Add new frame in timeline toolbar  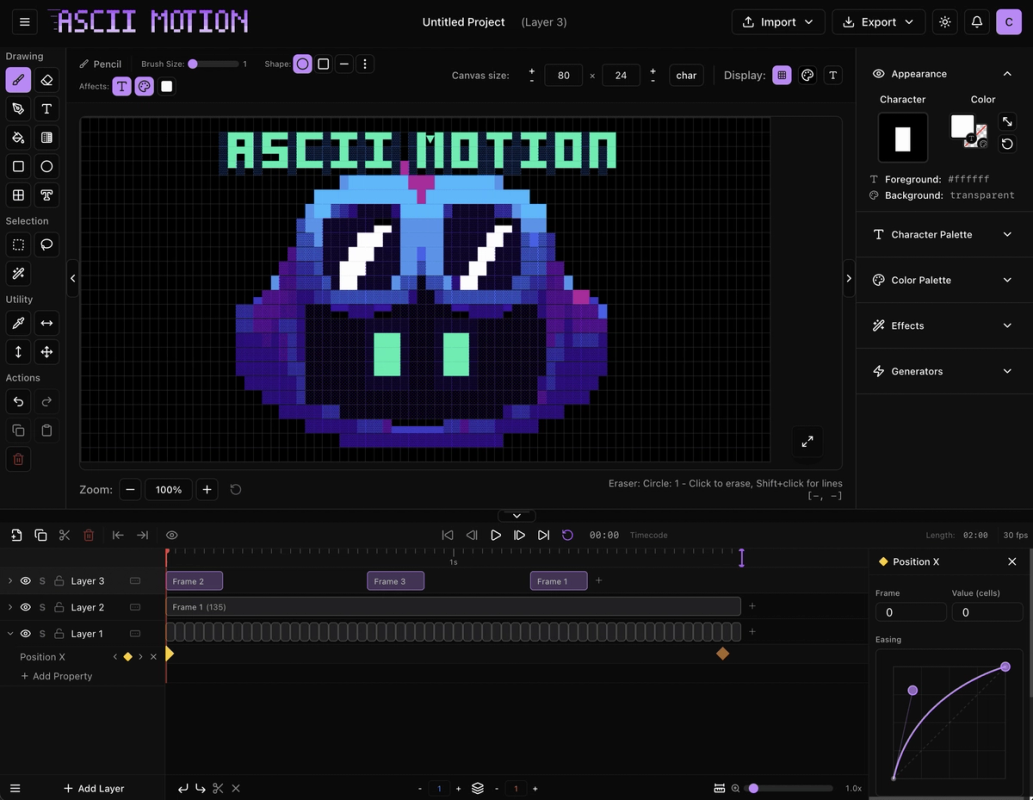click(16, 535)
